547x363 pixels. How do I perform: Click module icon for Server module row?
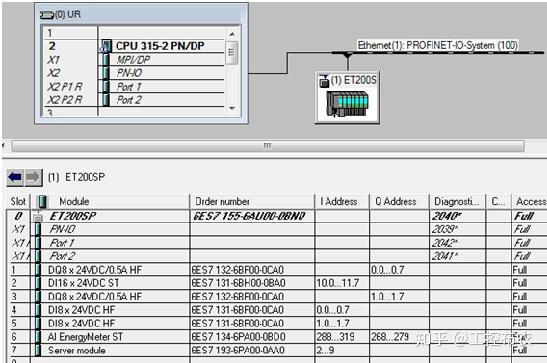pyautogui.click(x=38, y=350)
